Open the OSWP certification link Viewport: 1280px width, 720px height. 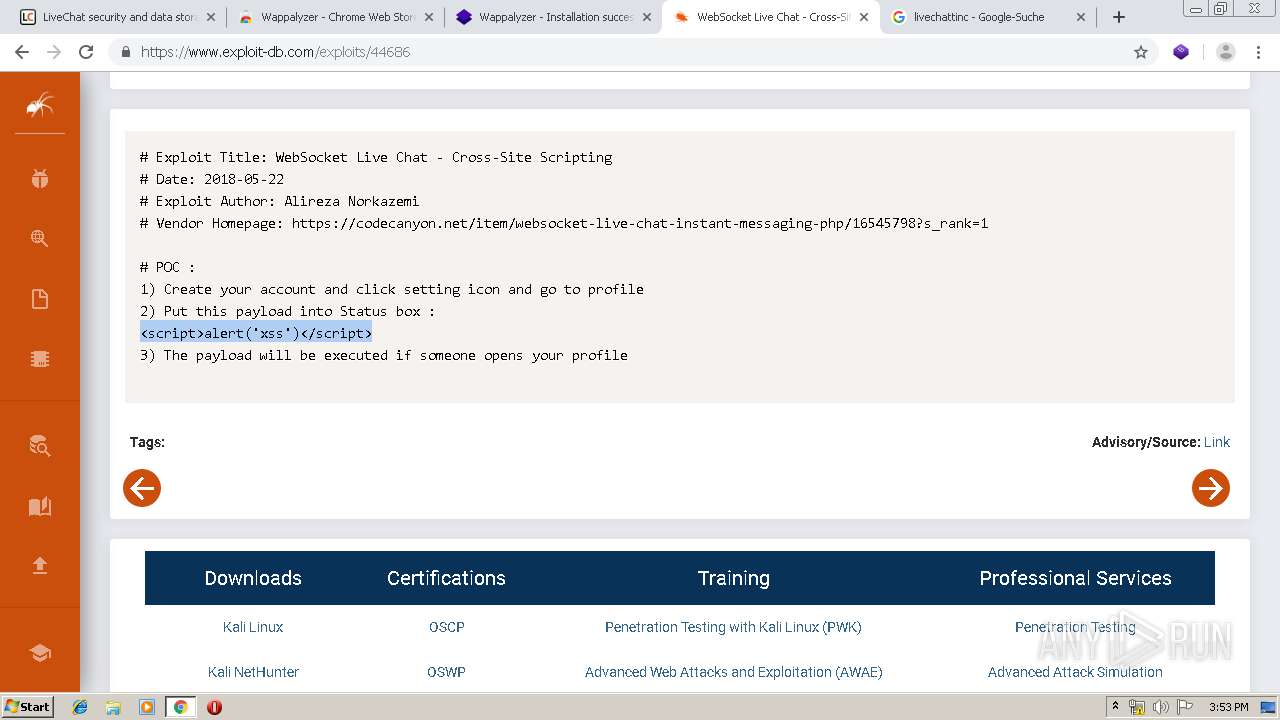tap(447, 672)
